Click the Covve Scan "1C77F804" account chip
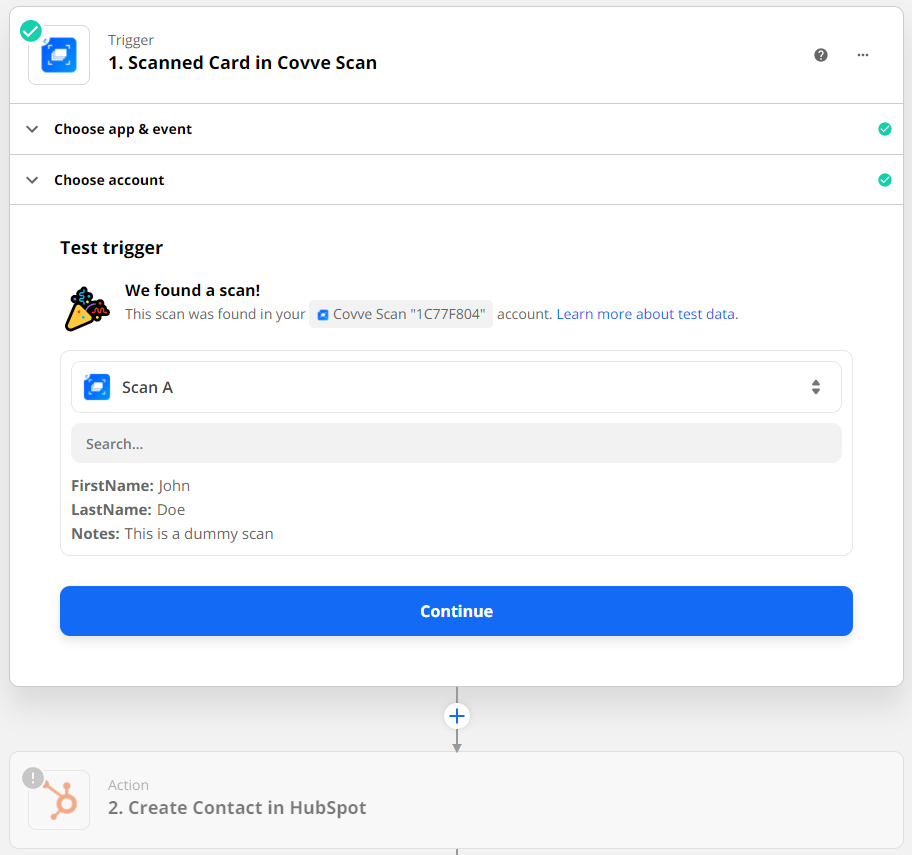 point(401,314)
